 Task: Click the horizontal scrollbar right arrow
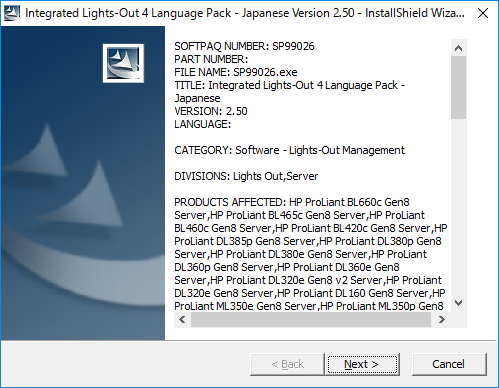(x=442, y=320)
